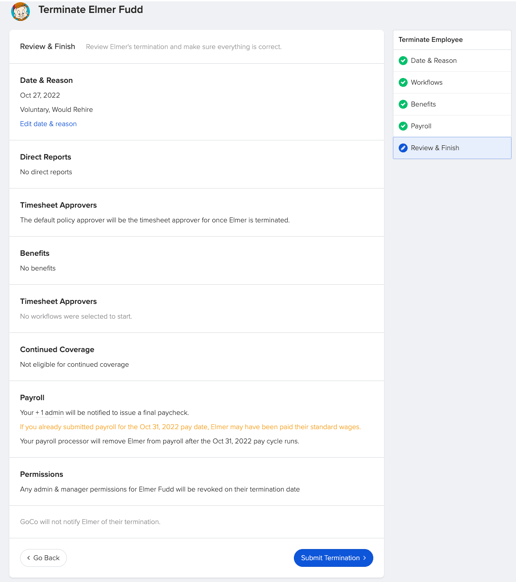Click the Terminate Employee panel header
Viewport: 516px width, 582px height.
pos(431,40)
